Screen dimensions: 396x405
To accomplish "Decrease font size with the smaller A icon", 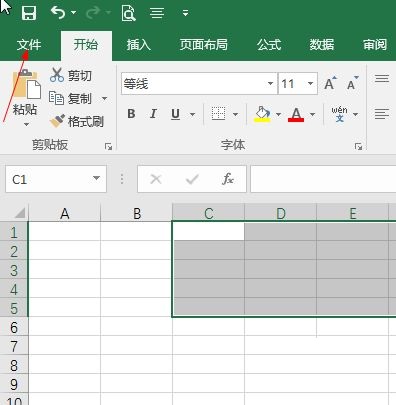I will 352,83.
